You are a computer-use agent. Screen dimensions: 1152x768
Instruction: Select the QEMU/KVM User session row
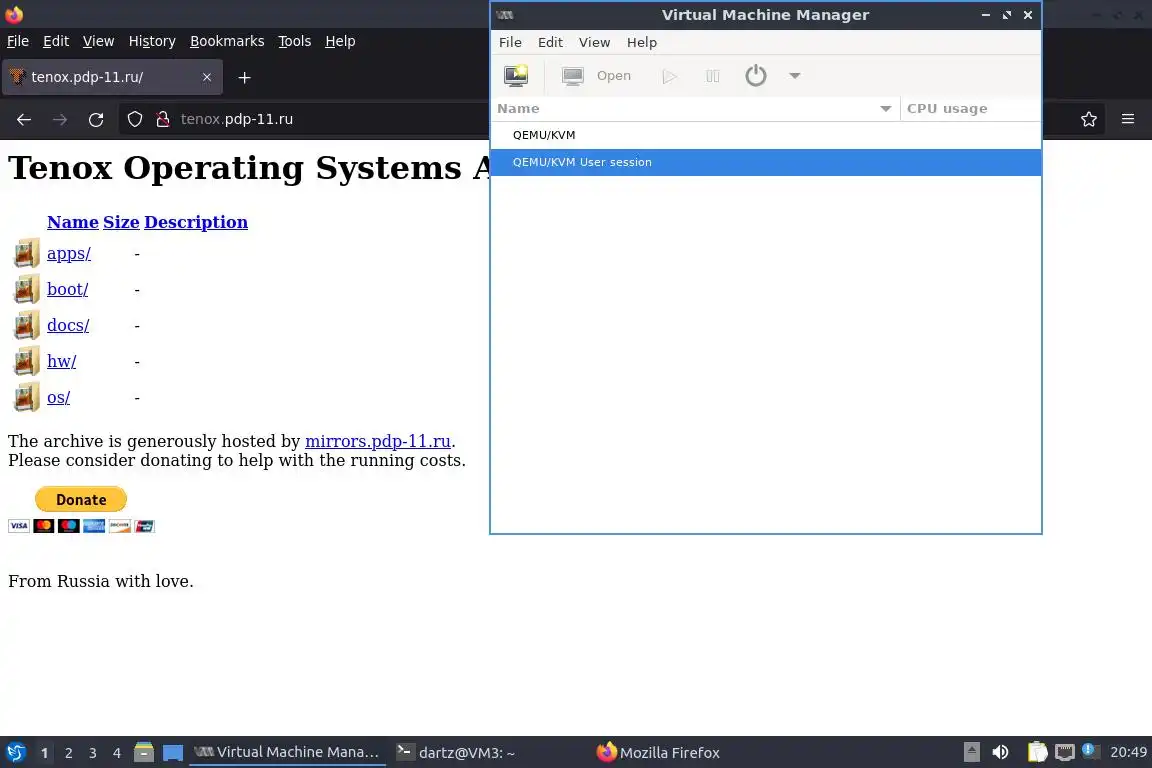pos(766,162)
